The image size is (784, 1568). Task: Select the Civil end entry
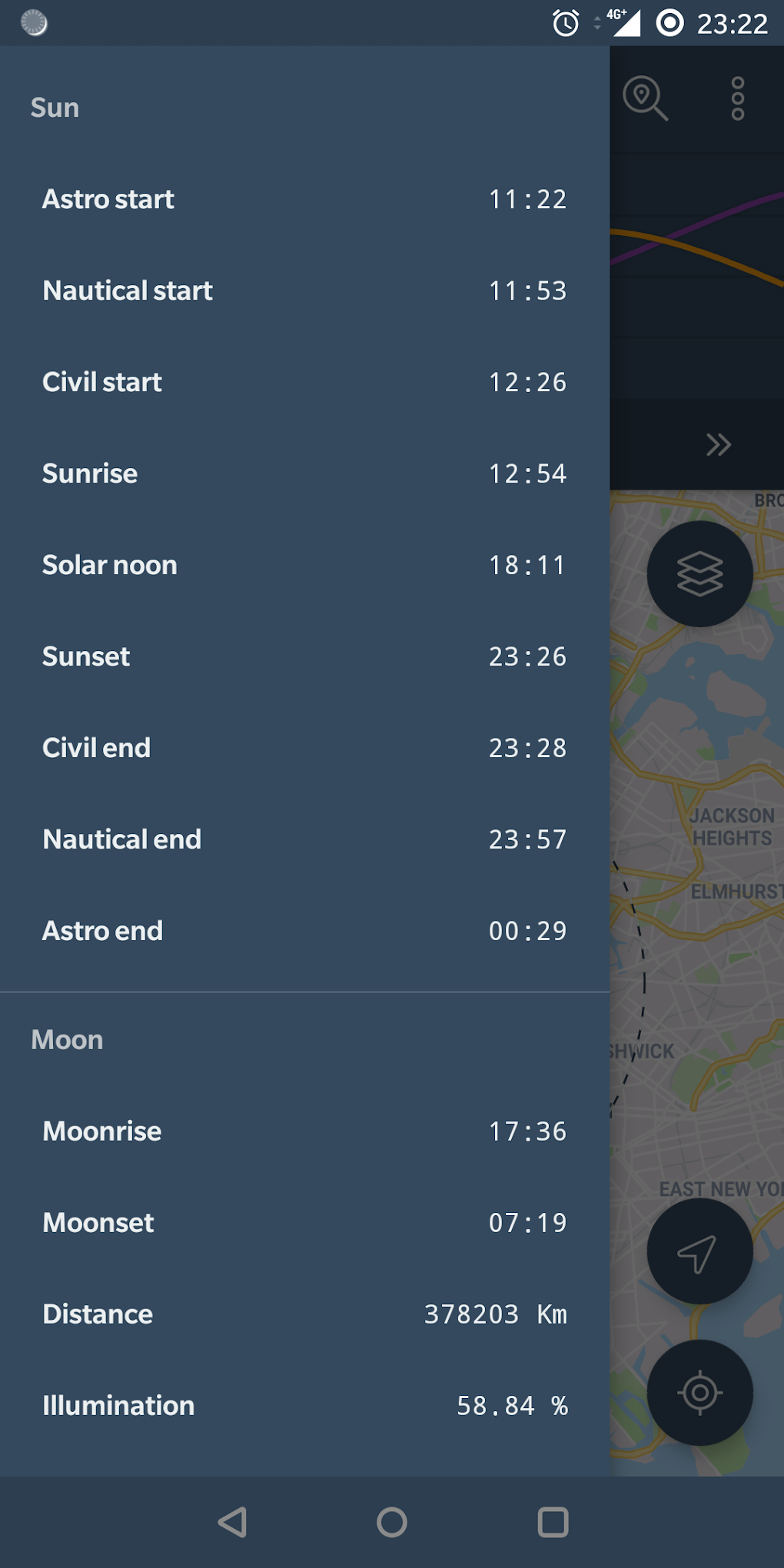coord(304,746)
